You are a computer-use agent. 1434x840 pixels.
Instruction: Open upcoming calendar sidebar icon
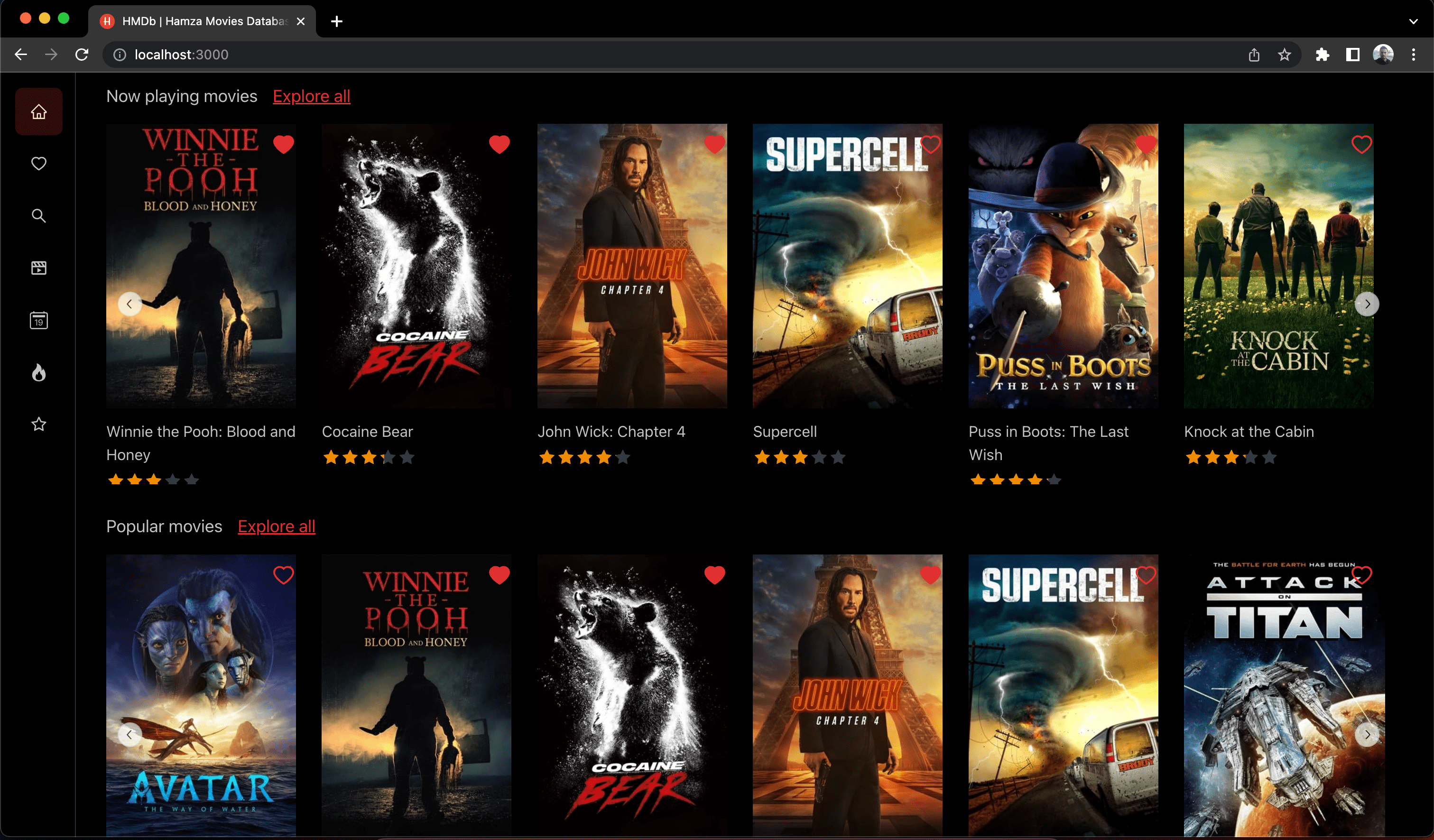pos(39,321)
